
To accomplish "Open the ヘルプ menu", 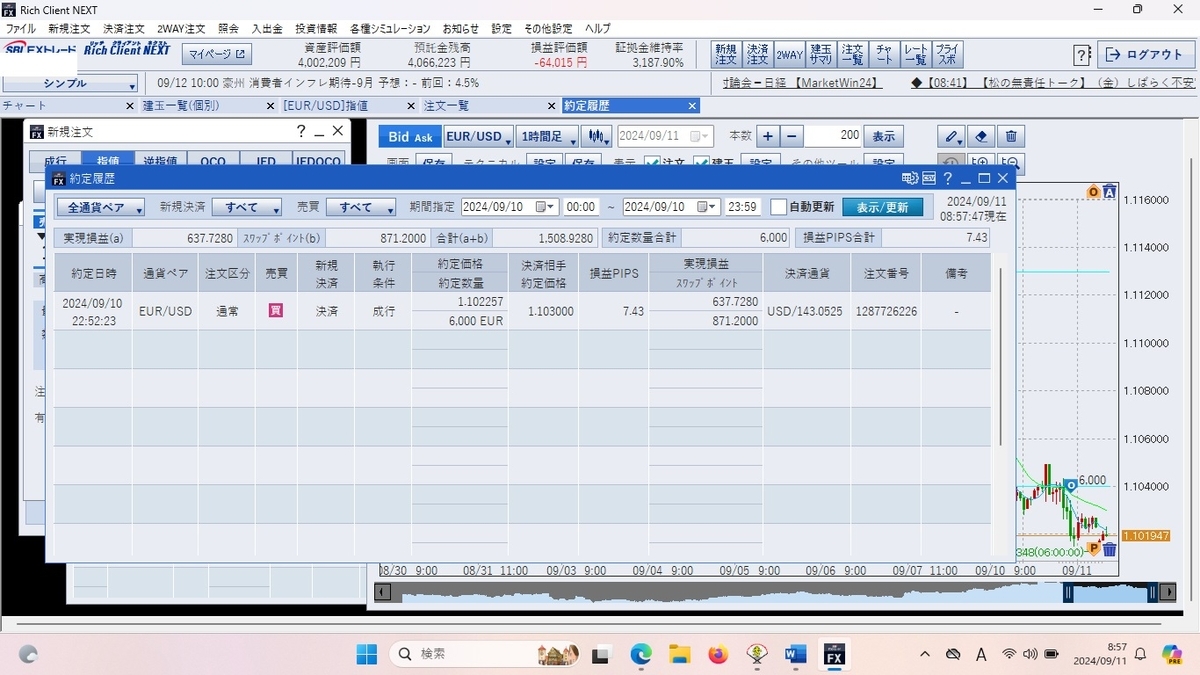I will click(598, 29).
